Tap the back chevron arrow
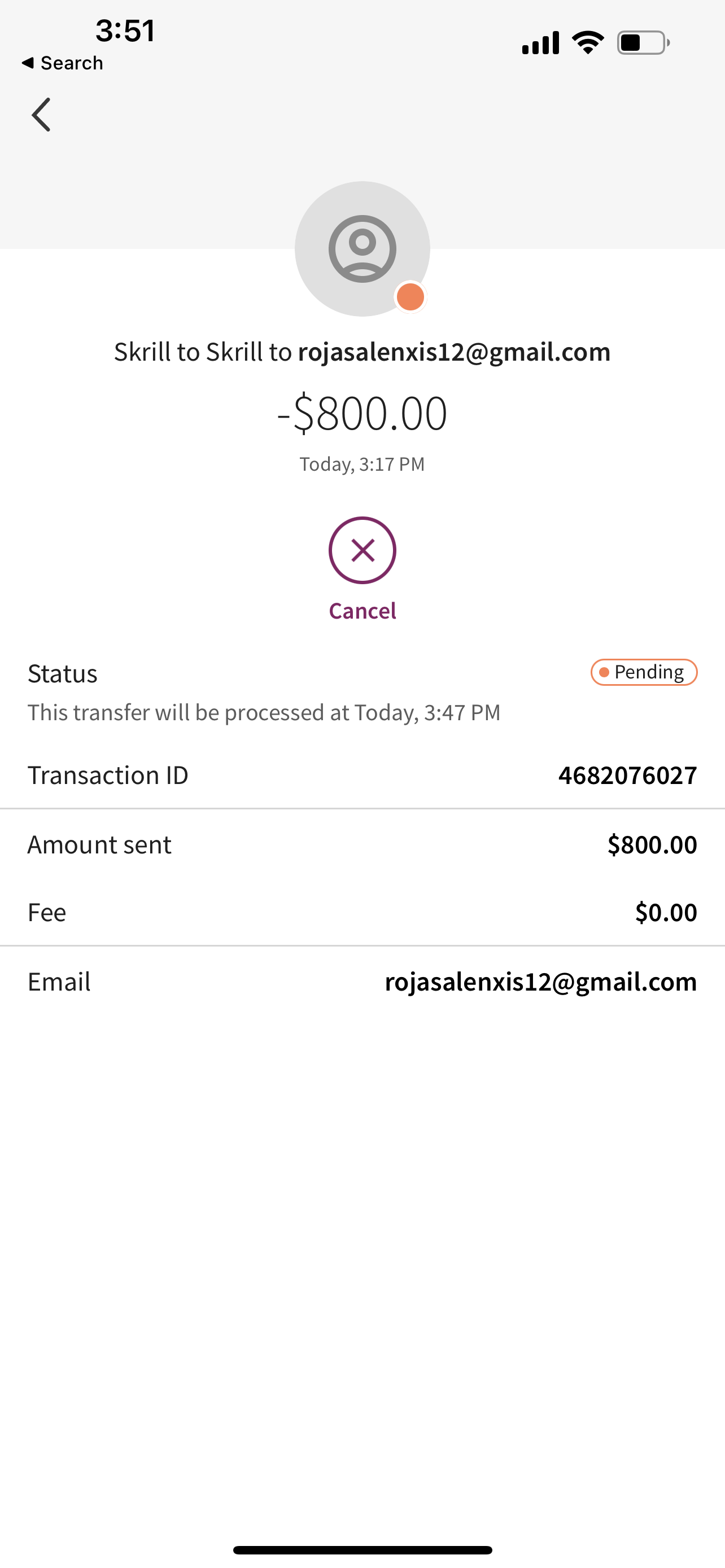The height and width of the screenshot is (1568, 725). pyautogui.click(x=41, y=115)
